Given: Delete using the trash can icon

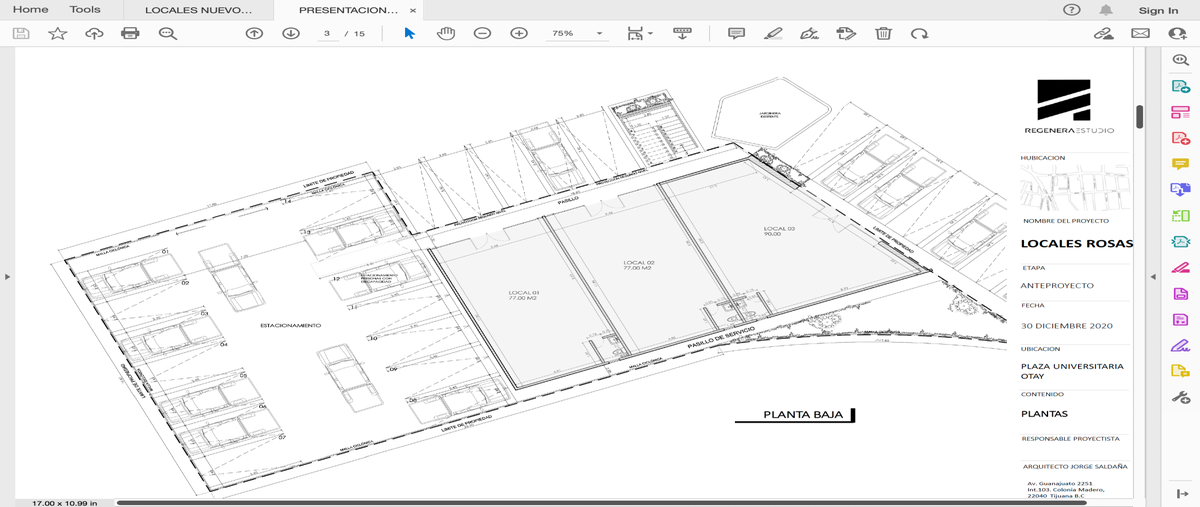Looking at the screenshot, I should point(883,33).
